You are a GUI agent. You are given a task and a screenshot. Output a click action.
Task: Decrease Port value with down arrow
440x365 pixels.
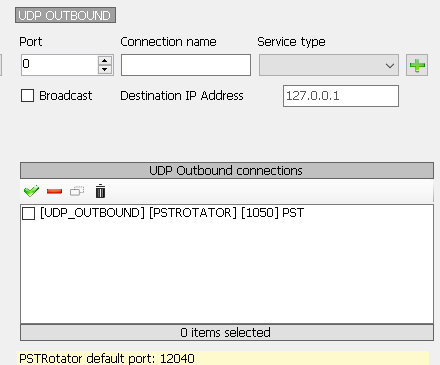point(105,69)
